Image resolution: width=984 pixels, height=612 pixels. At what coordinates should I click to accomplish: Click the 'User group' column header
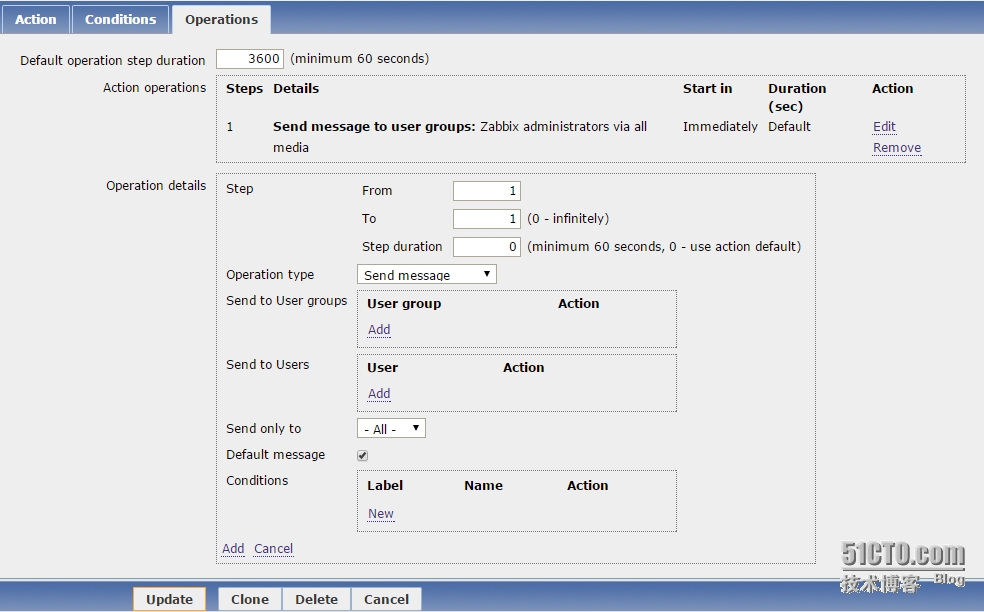pos(404,304)
